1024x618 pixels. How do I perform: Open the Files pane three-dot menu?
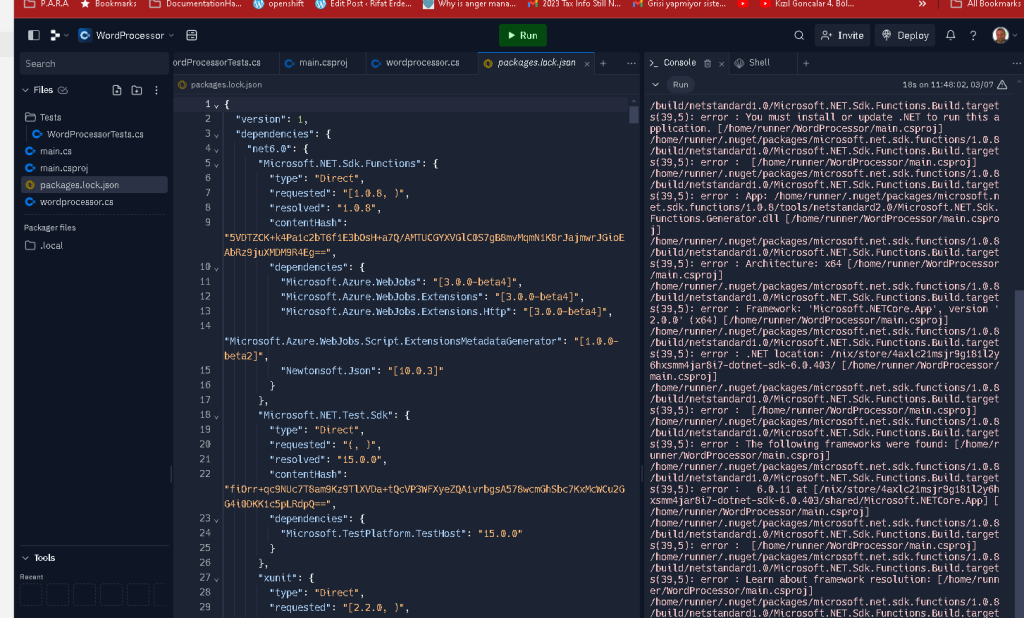coord(156,90)
